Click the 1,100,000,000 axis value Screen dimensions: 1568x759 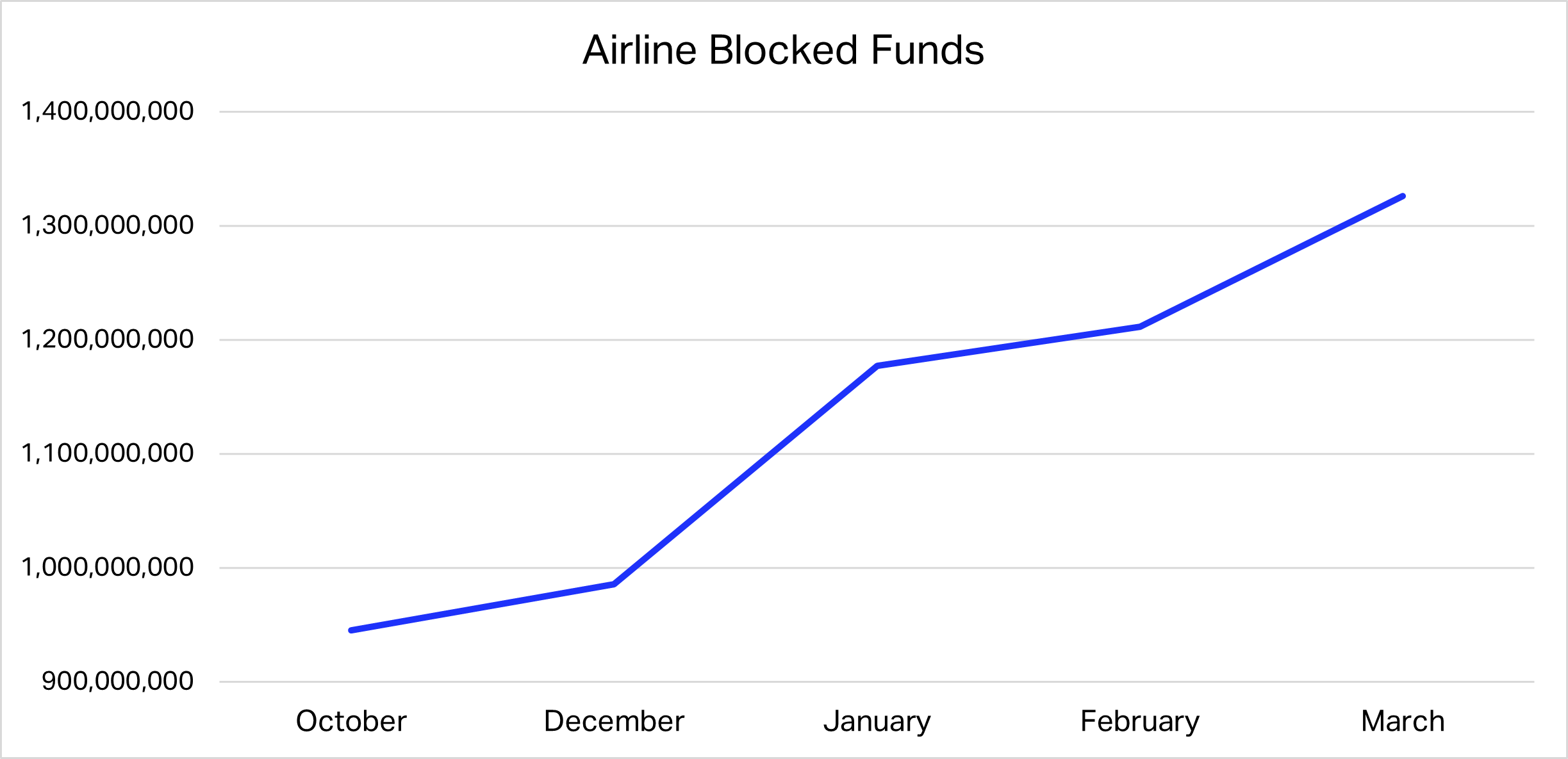tap(108, 453)
